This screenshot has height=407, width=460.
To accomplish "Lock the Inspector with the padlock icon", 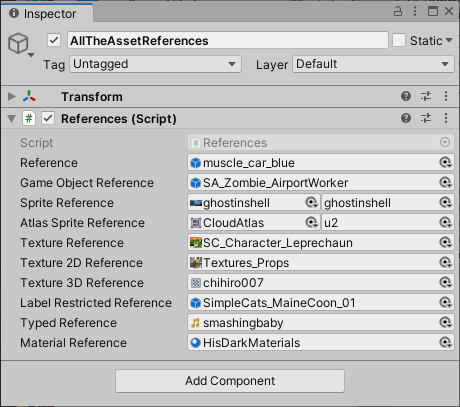I will pos(398,11).
